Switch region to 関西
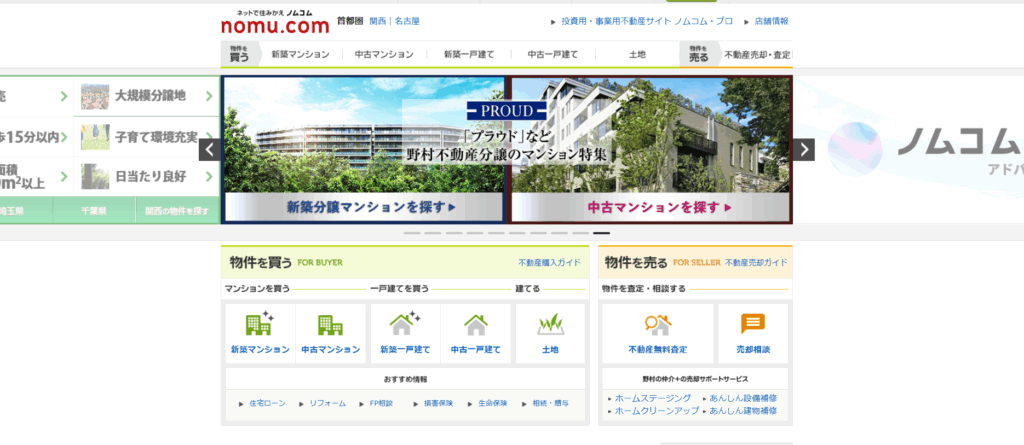This screenshot has width=1024, height=445. pos(378,21)
